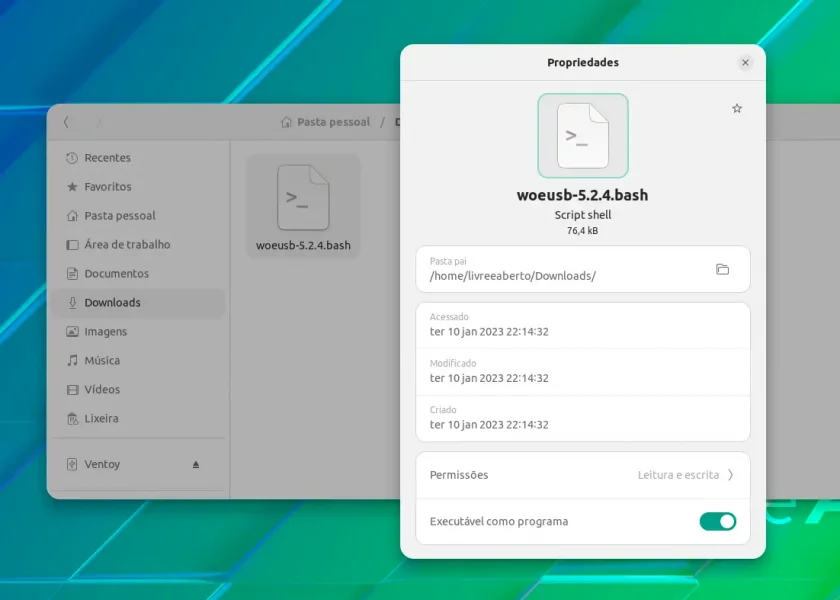The width and height of the screenshot is (840, 600).
Task: Open Permissões row showing Leitura e escrita
Action: 583,475
